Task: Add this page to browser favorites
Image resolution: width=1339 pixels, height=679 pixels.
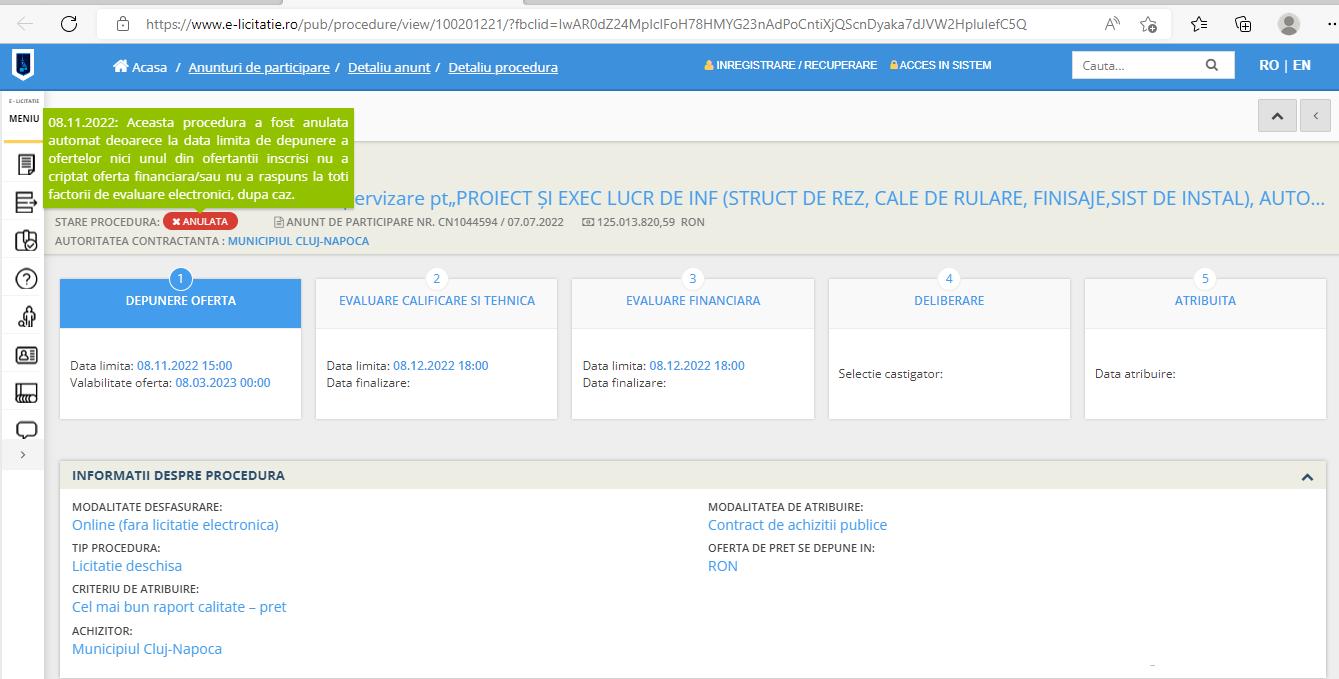Action: pyautogui.click(x=1148, y=24)
